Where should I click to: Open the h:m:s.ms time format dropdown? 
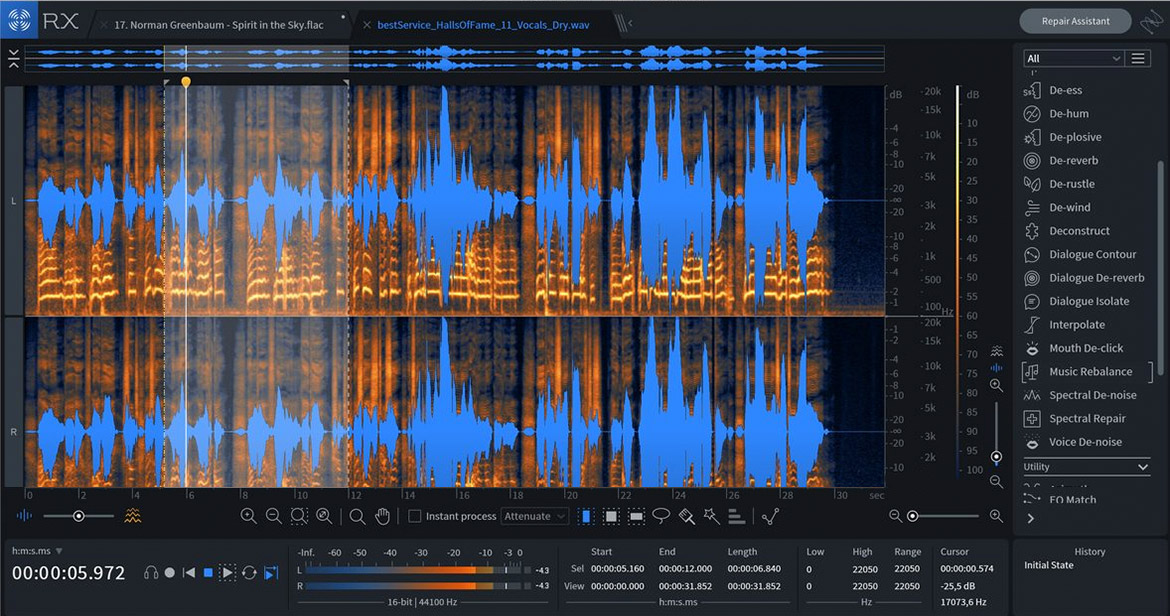pos(37,551)
